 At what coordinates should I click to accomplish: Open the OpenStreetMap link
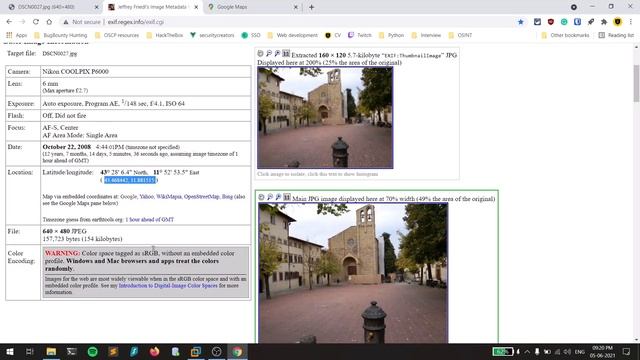202,197
